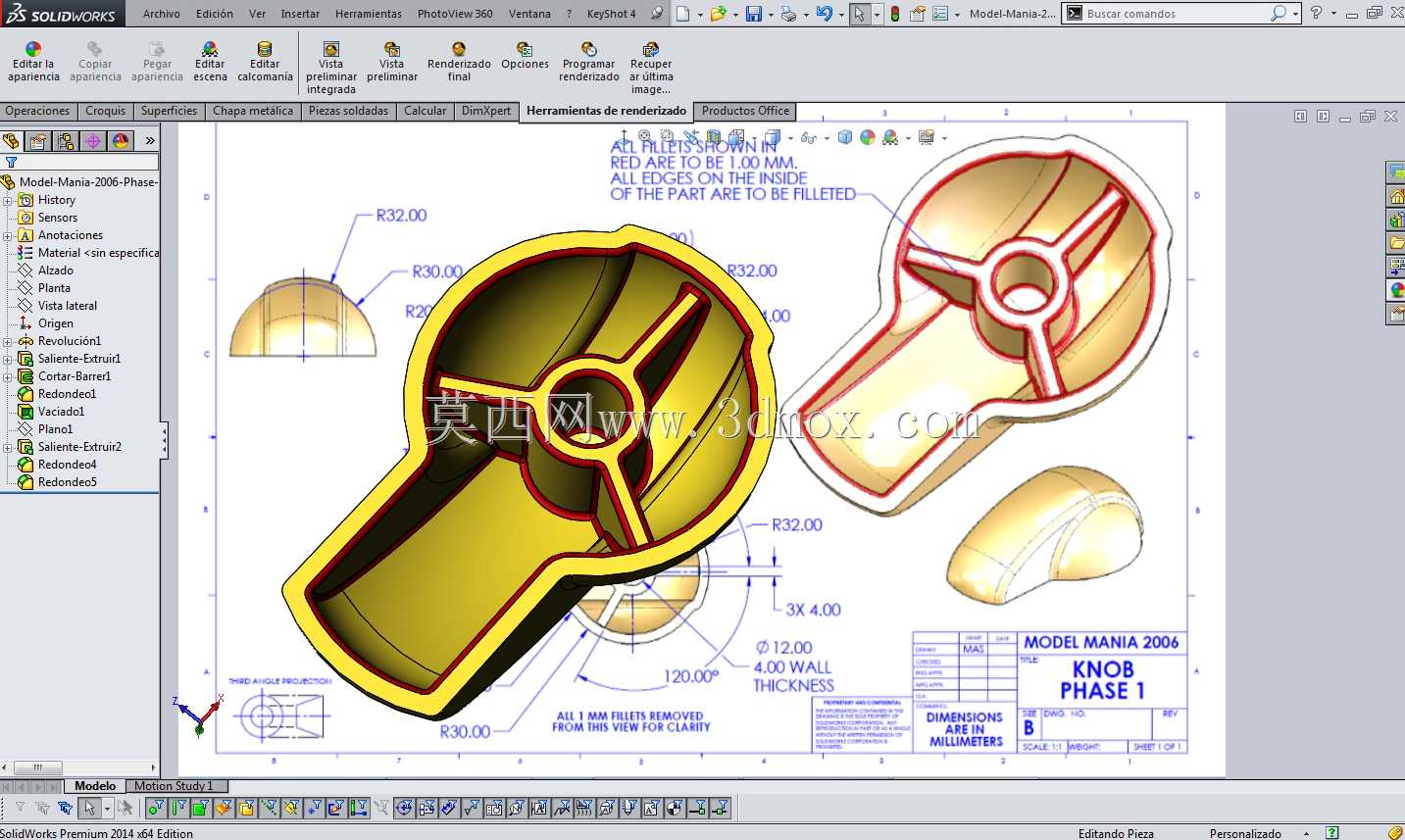Open the Herramientas menu
1405x840 pixels.
click(x=369, y=14)
